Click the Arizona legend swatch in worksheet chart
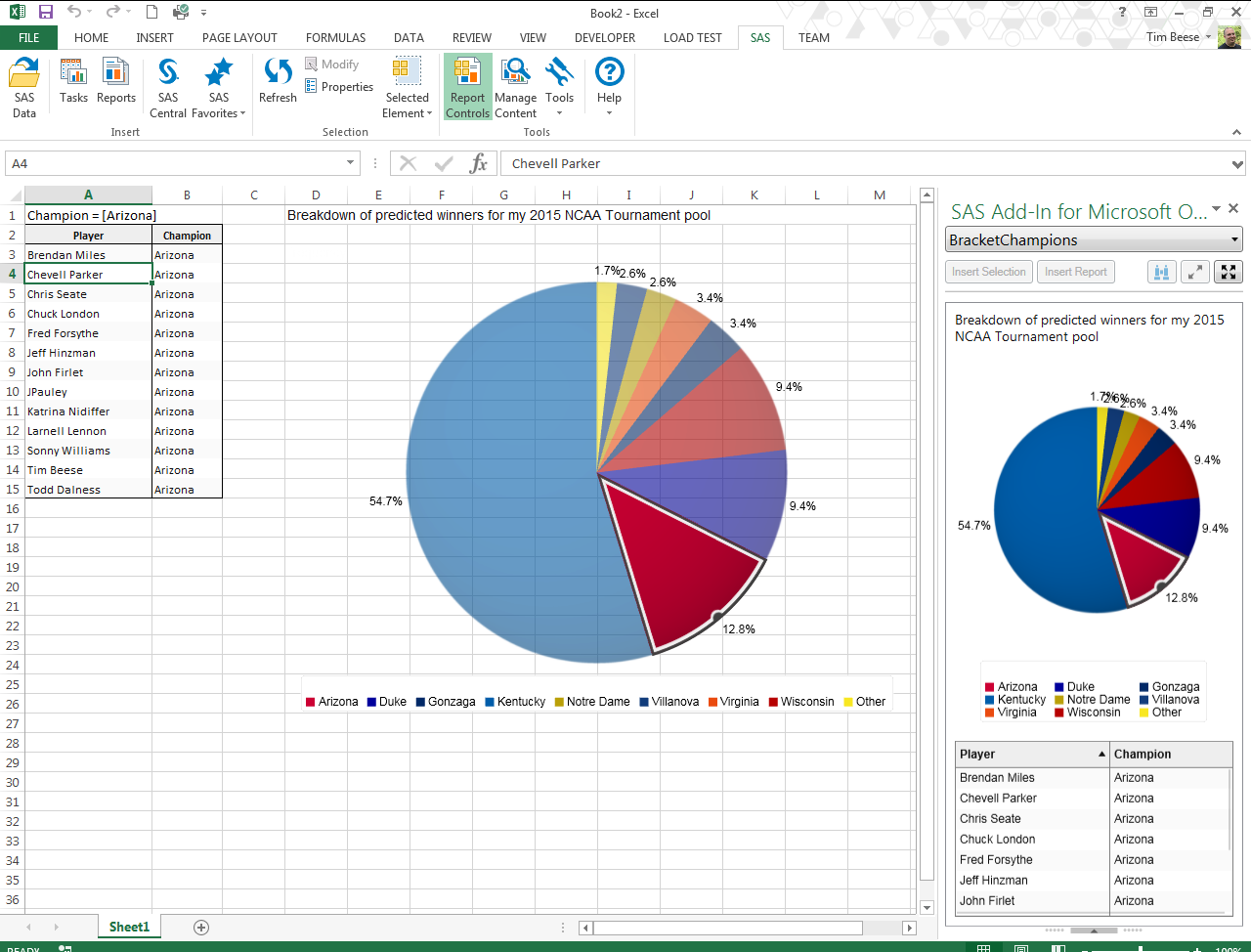This screenshot has height=952, width=1251. (x=310, y=702)
